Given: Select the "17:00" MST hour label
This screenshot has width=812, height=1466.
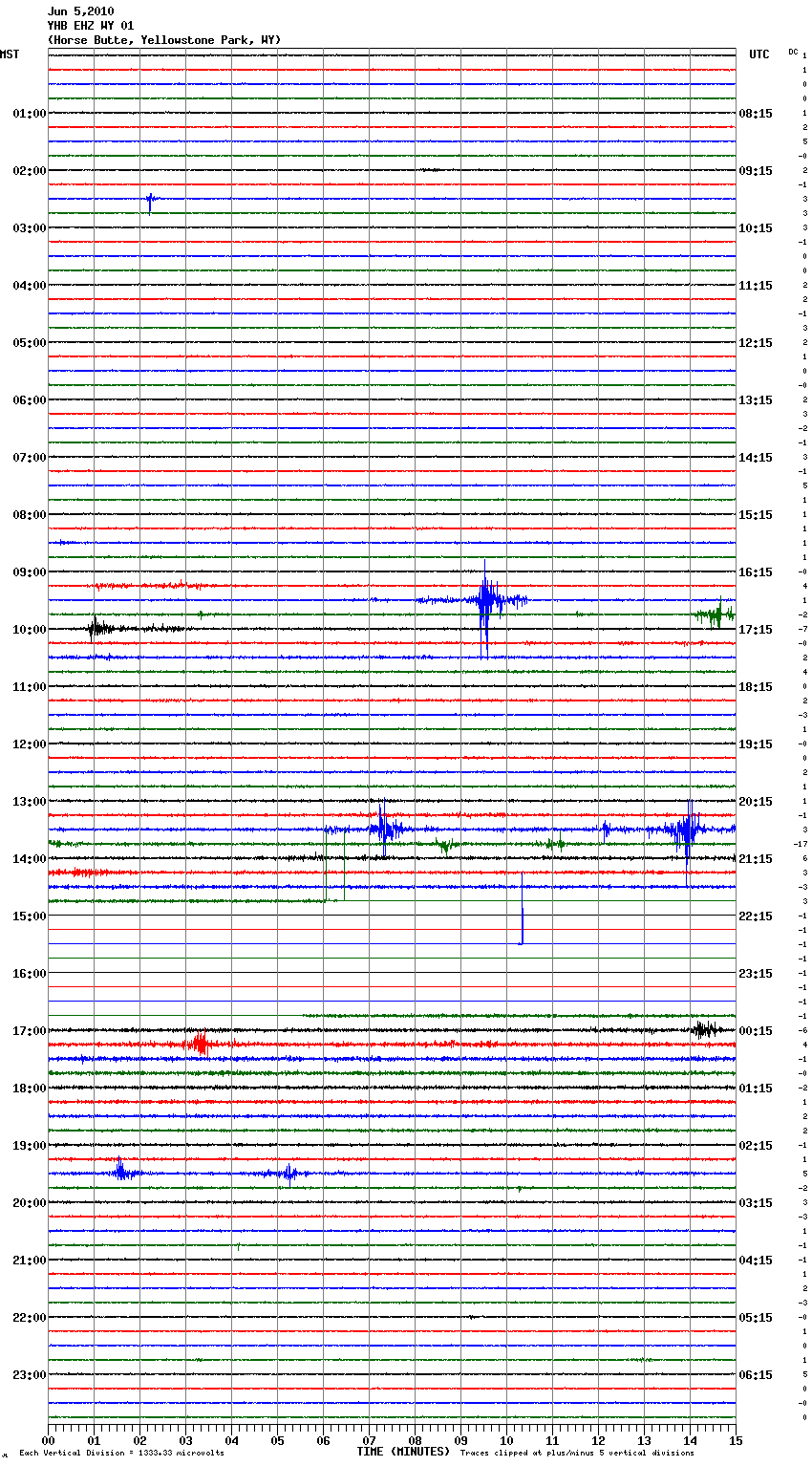Looking at the screenshot, I should 29,1030.
